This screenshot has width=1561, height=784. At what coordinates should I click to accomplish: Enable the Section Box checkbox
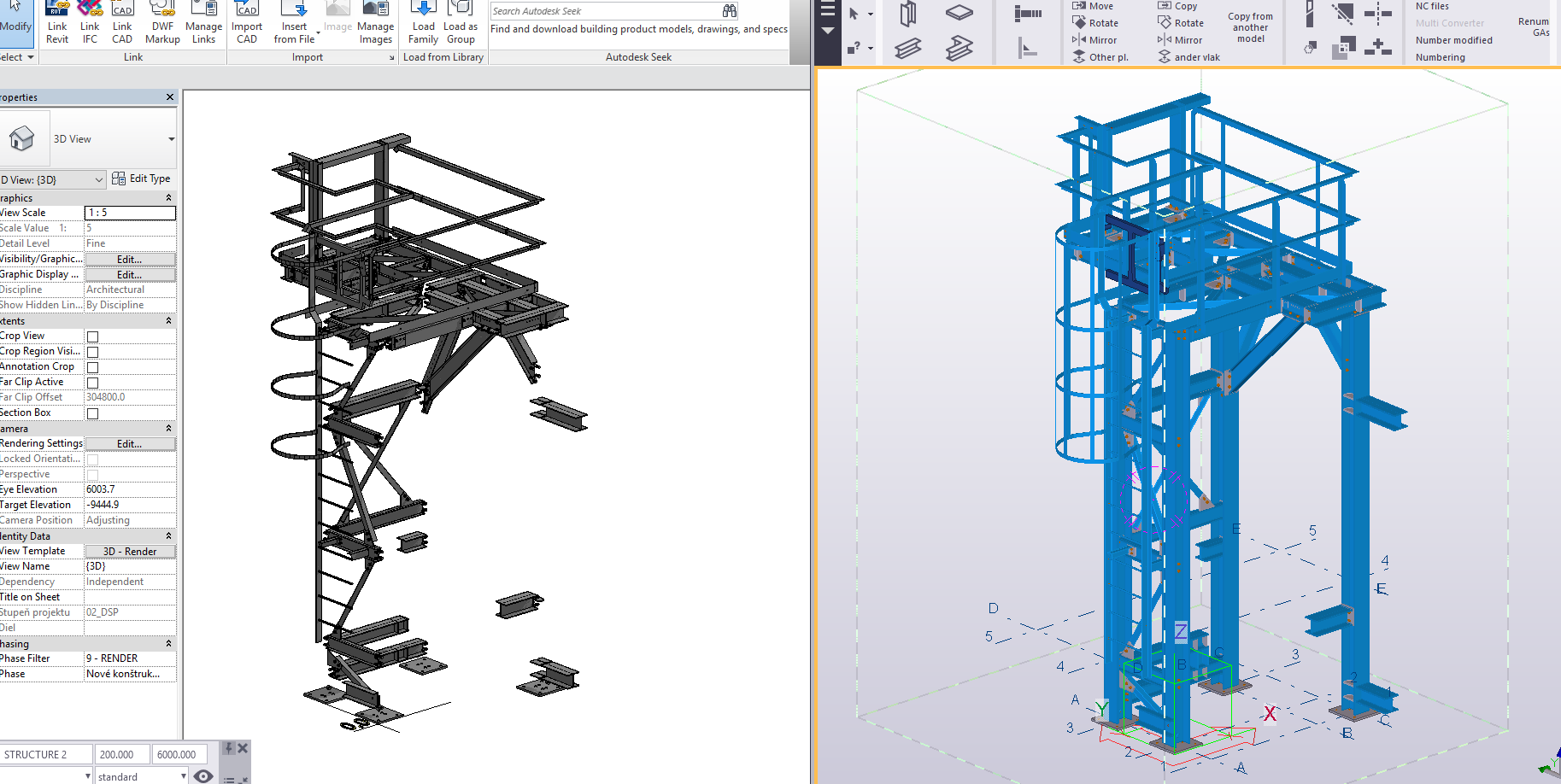point(92,413)
